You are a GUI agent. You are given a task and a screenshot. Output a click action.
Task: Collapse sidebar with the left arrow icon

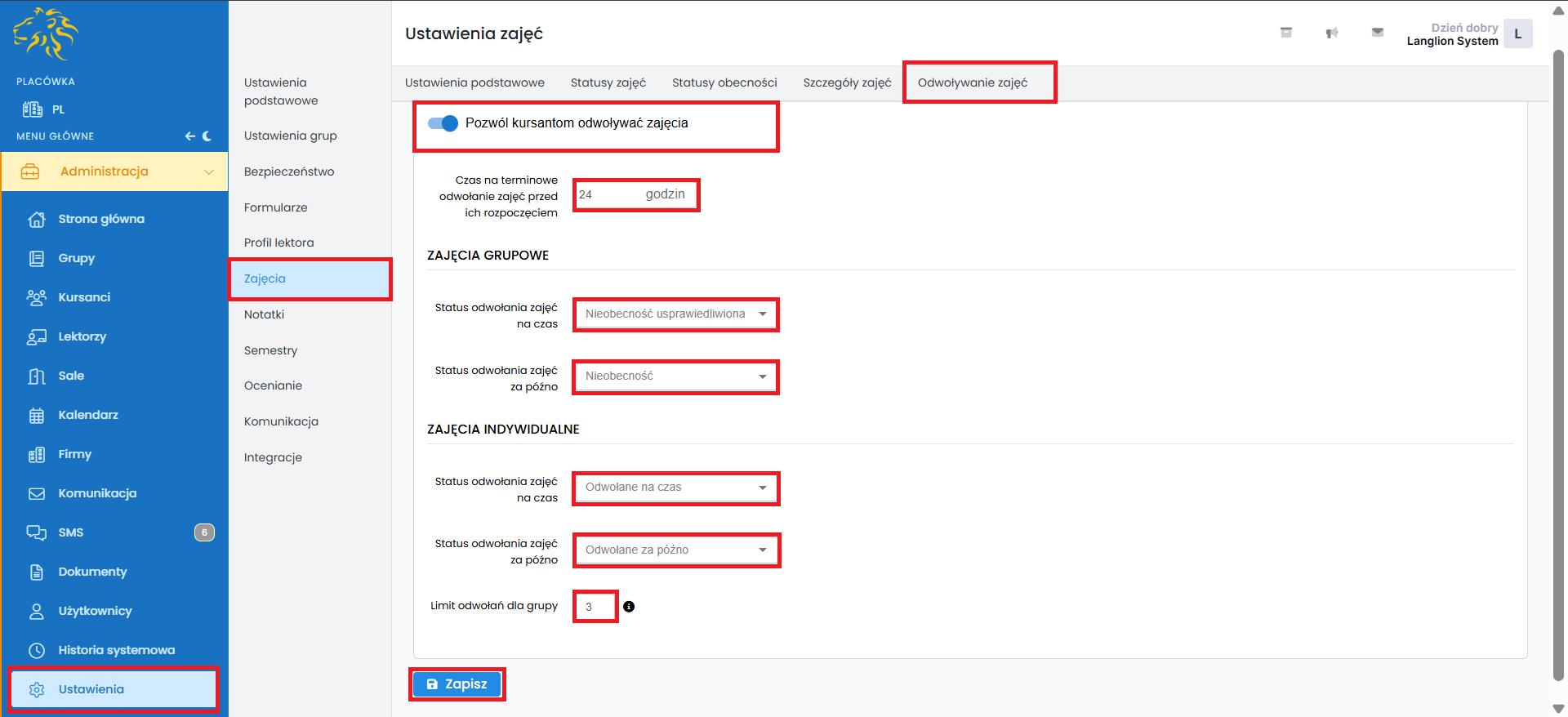[189, 136]
